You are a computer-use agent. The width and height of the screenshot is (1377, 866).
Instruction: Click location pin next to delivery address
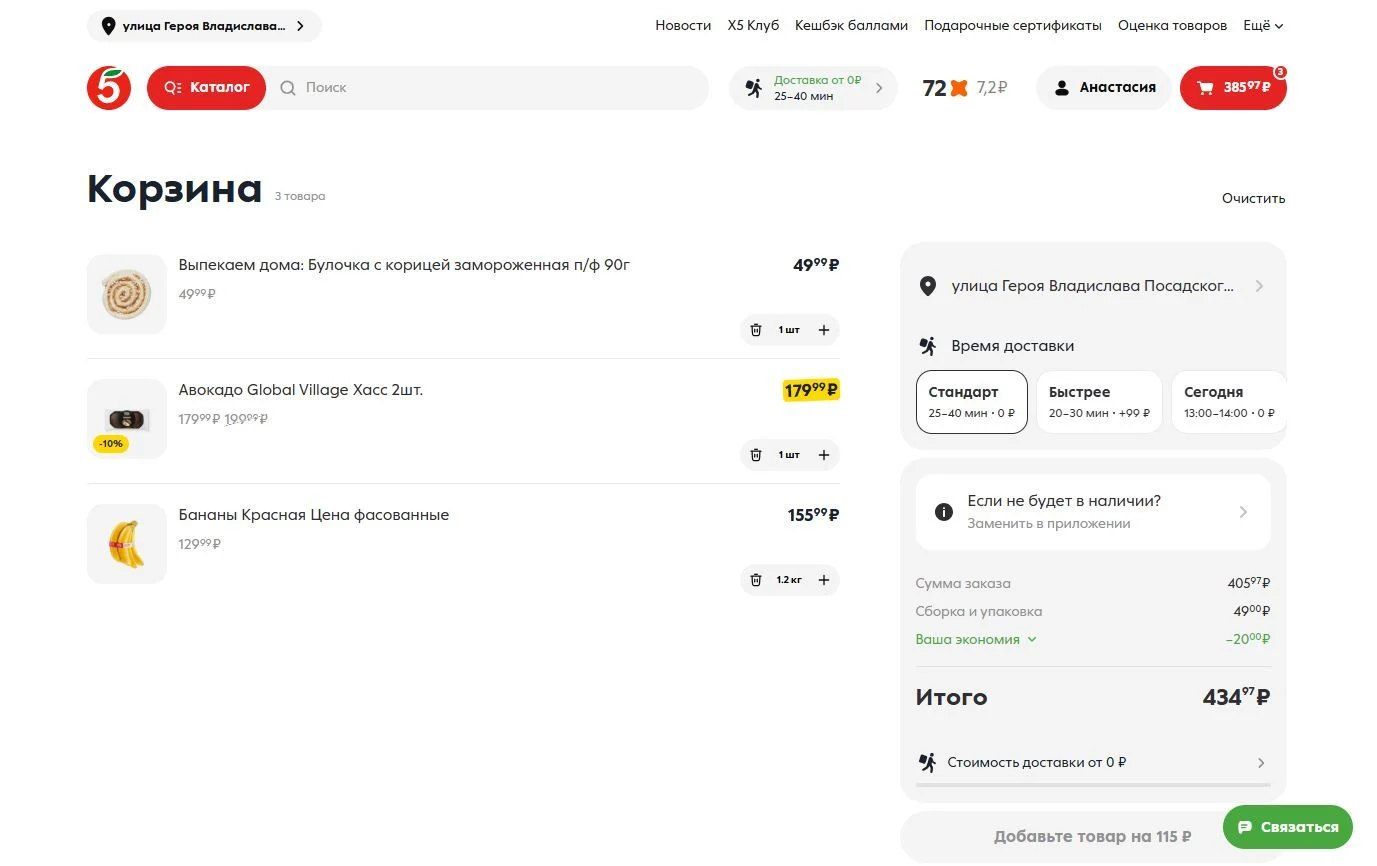[928, 286]
